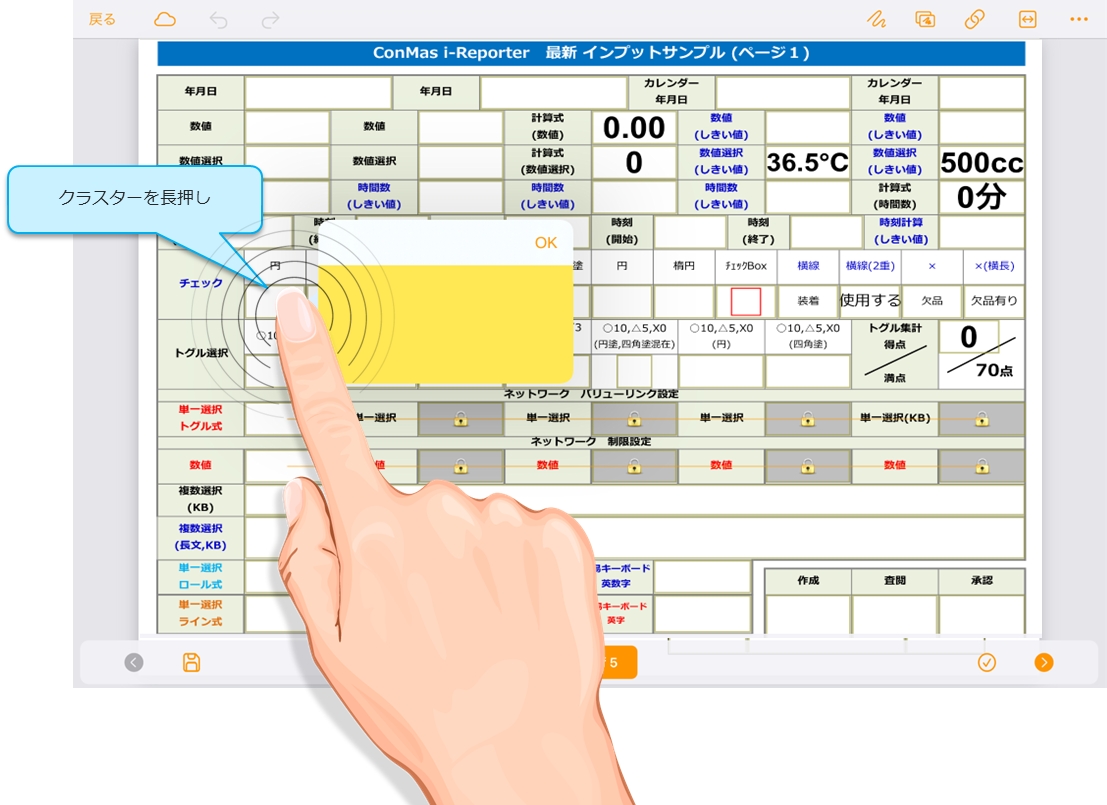Tap the 時刻(開始) input field
Viewport: 1107px width, 805px height.
point(690,232)
